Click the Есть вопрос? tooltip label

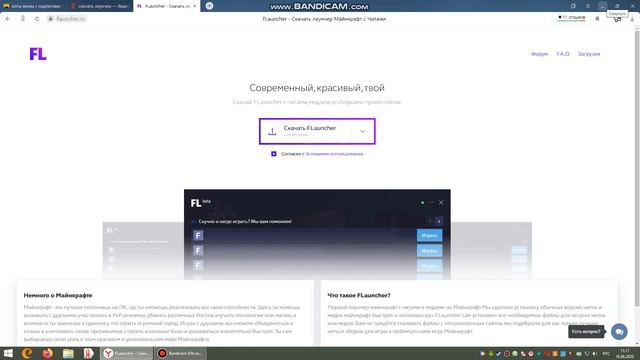point(586,331)
